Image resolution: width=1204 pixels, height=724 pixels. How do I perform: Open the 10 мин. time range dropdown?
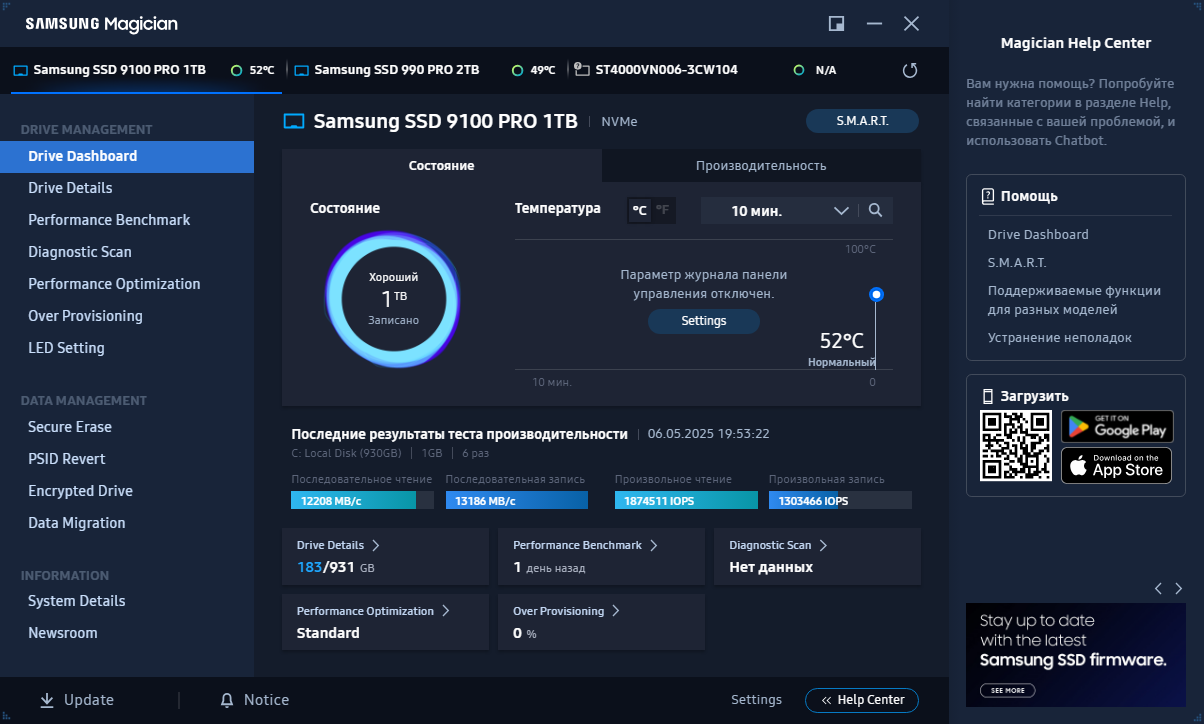(x=779, y=211)
